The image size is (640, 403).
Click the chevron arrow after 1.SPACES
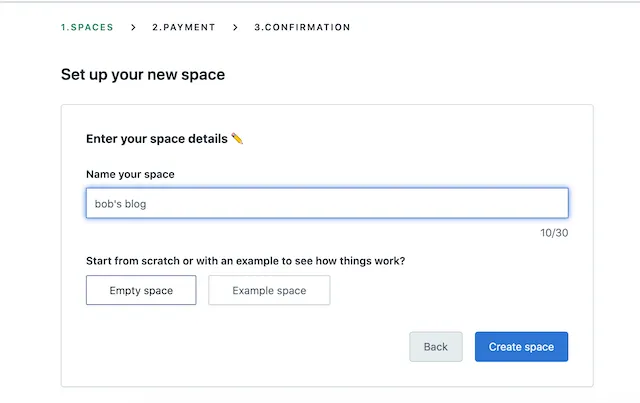[x=133, y=27]
